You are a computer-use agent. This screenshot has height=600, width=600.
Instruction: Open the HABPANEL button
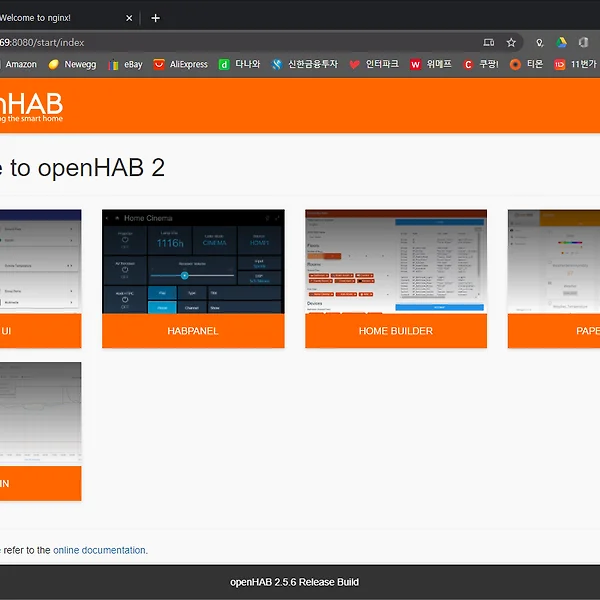(193, 331)
